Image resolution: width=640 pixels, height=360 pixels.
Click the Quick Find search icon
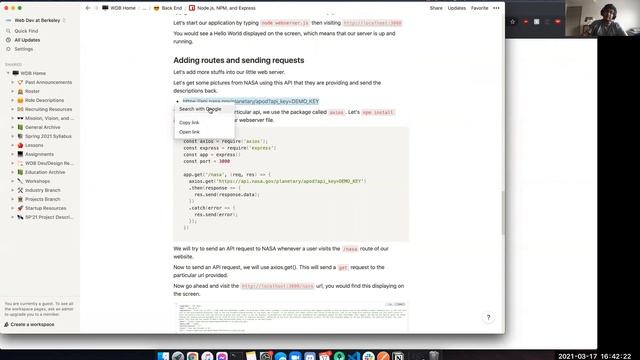tap(8, 31)
